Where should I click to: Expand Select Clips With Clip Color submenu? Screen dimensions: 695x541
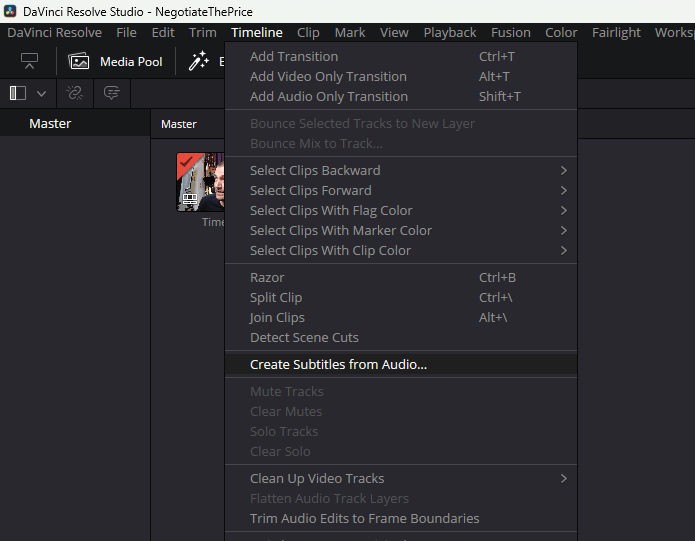(x=401, y=250)
